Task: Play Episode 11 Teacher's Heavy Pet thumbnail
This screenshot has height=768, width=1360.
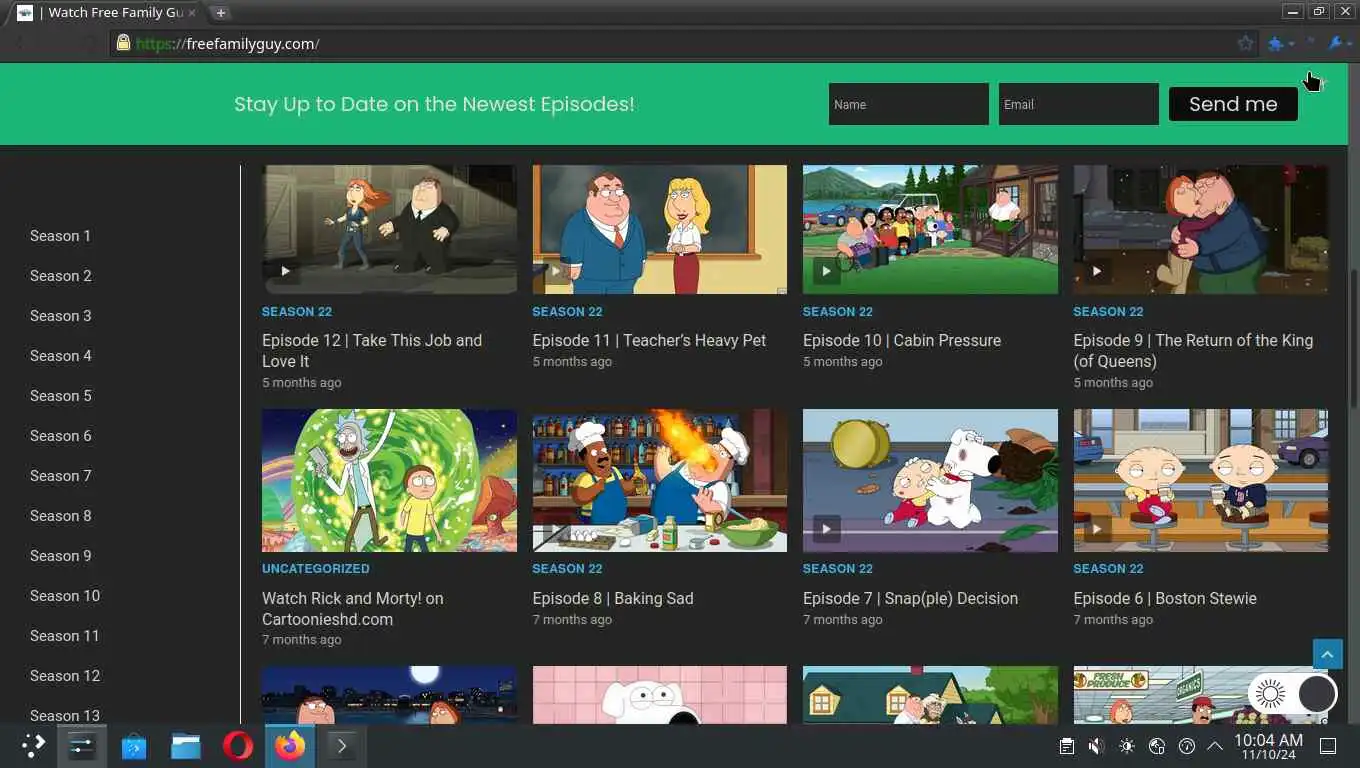Action: [x=660, y=229]
